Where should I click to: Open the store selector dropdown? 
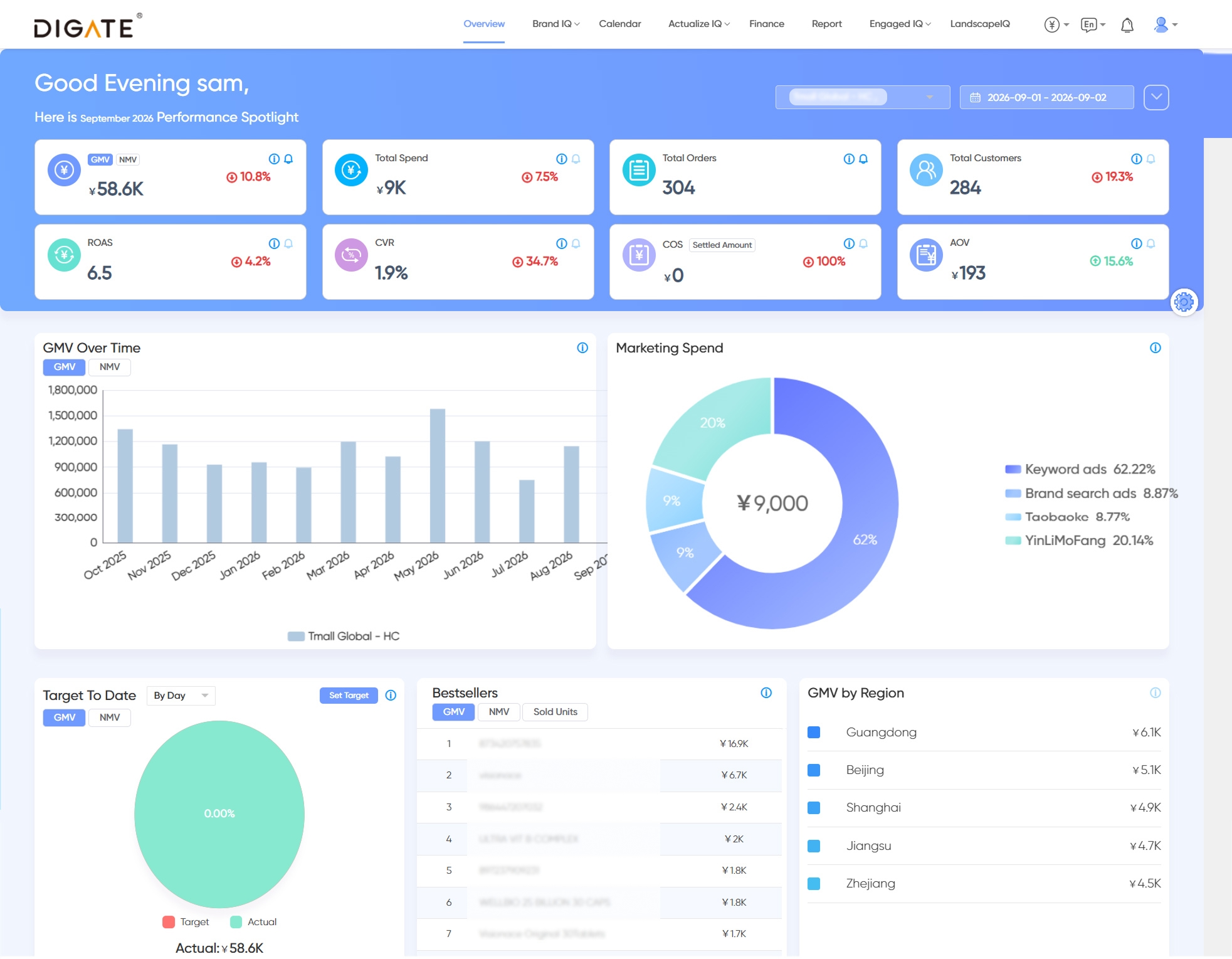863,97
